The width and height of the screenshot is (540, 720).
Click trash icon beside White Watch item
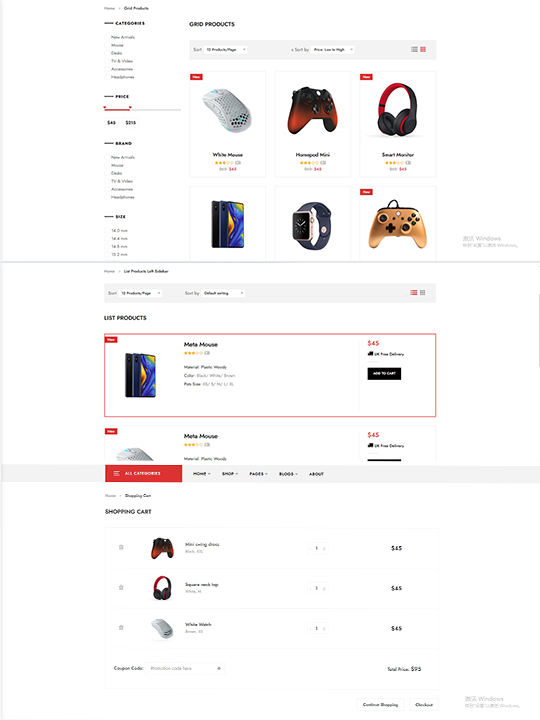121,627
